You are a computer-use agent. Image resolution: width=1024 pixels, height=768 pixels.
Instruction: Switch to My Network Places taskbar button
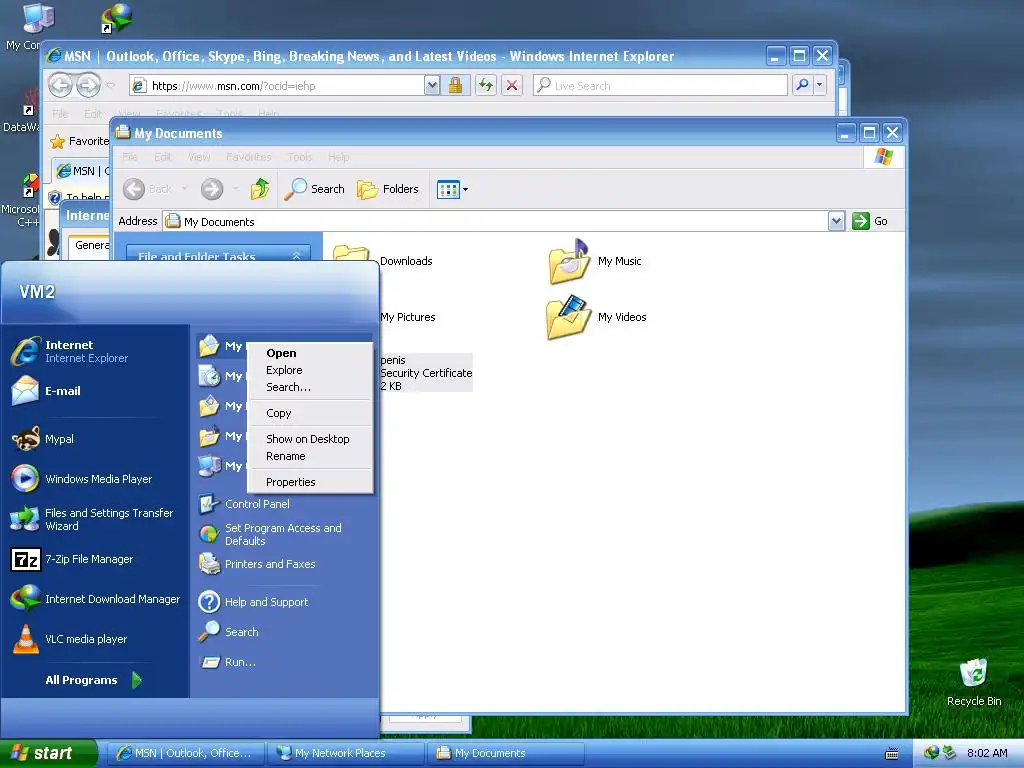(345, 753)
